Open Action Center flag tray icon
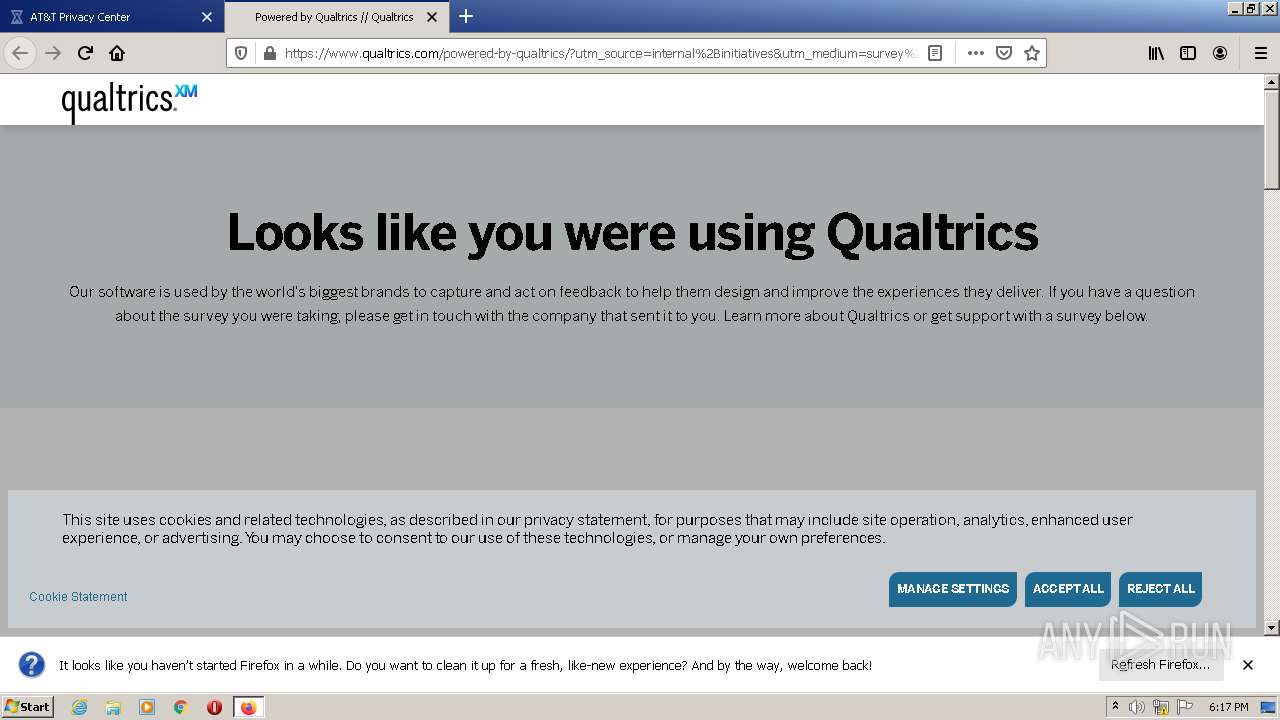The height and width of the screenshot is (720, 1280). click(1185, 707)
